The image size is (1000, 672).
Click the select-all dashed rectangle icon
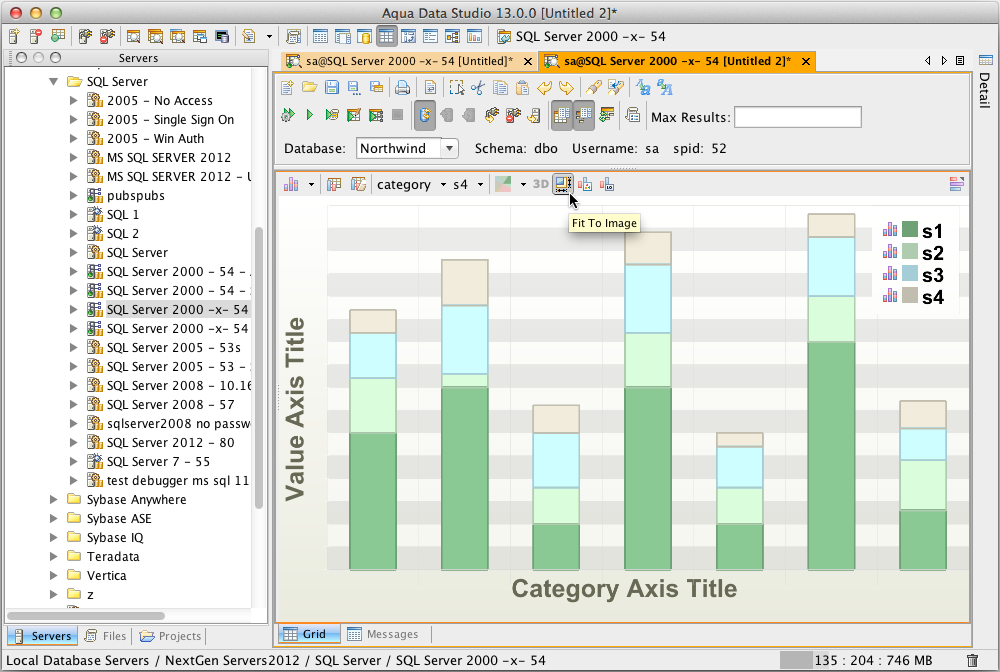(456, 87)
